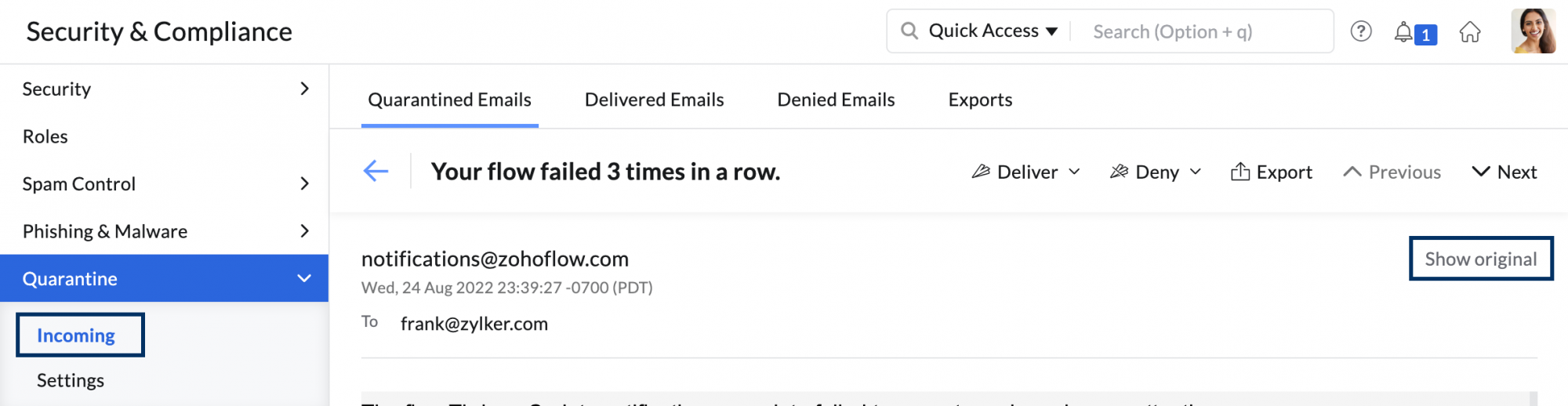Image resolution: width=1568 pixels, height=406 pixels.
Task: Go to the home icon
Action: coord(1470,32)
